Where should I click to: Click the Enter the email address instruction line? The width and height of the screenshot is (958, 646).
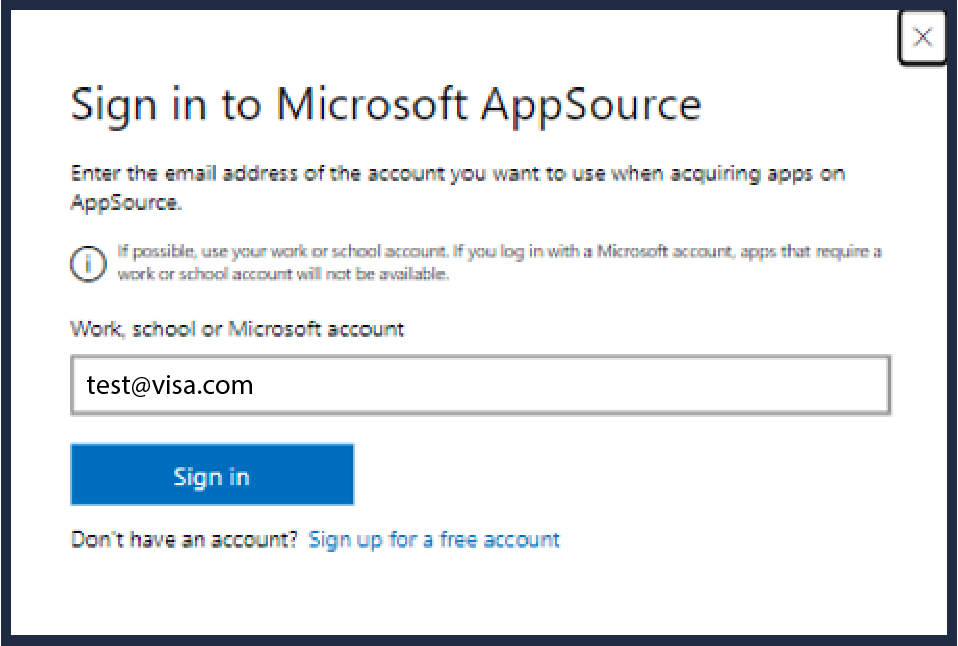(x=457, y=174)
